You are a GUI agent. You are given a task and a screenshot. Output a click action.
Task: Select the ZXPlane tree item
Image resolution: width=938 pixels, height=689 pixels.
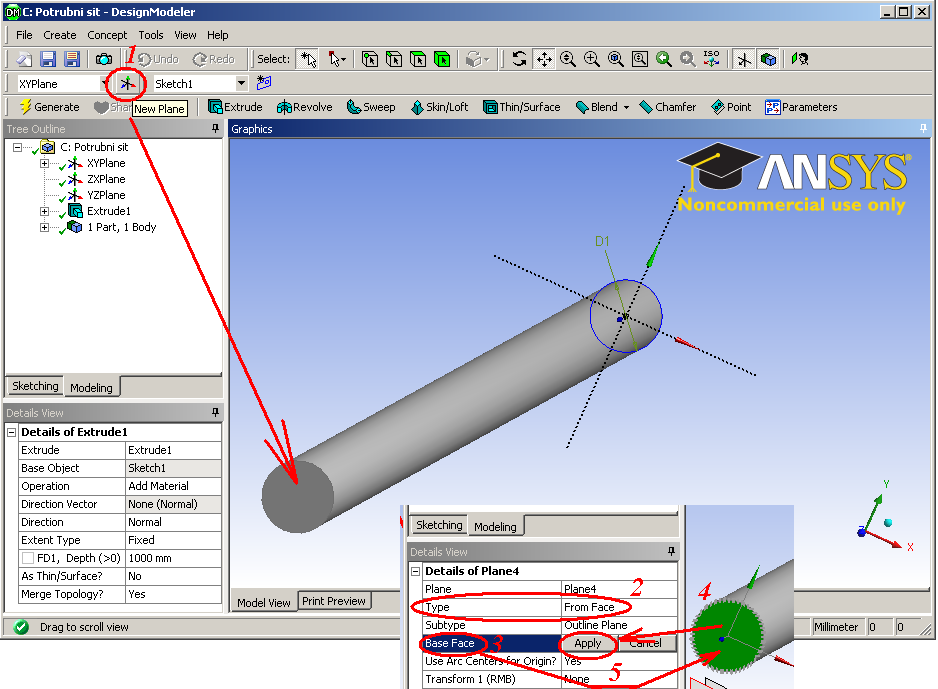106,179
